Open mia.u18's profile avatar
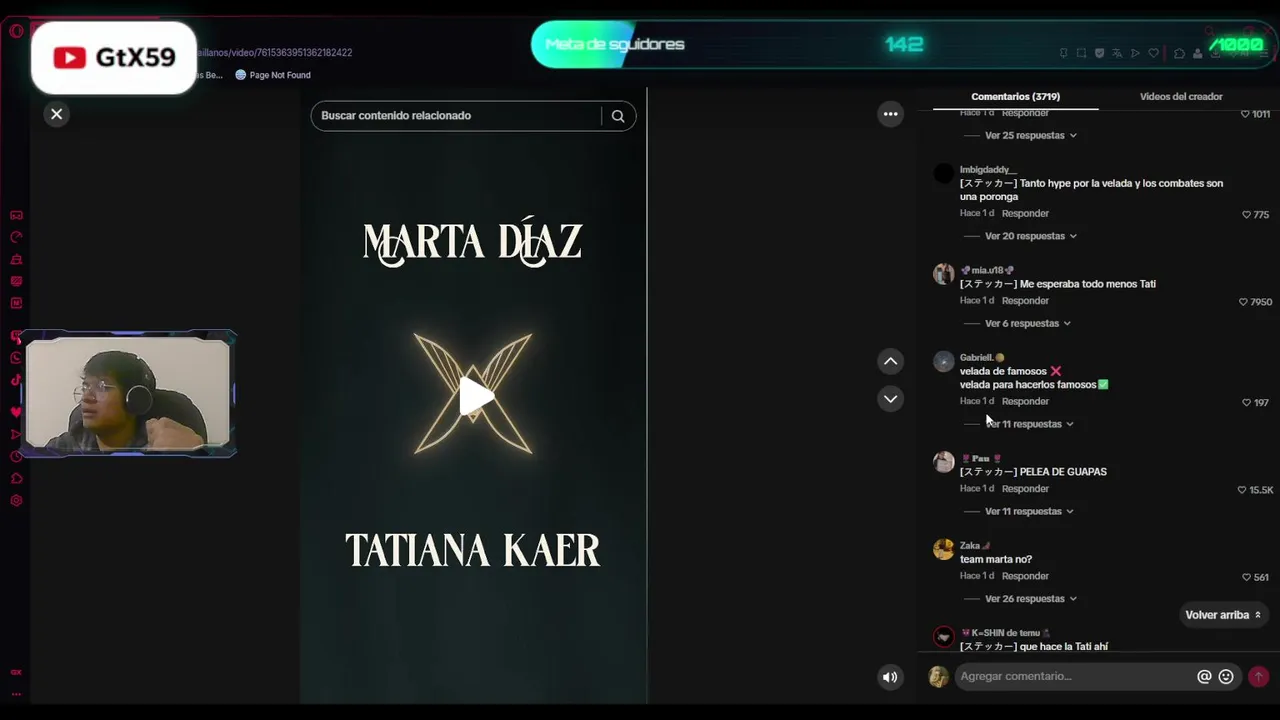Viewport: 1280px width, 720px height. [x=944, y=274]
